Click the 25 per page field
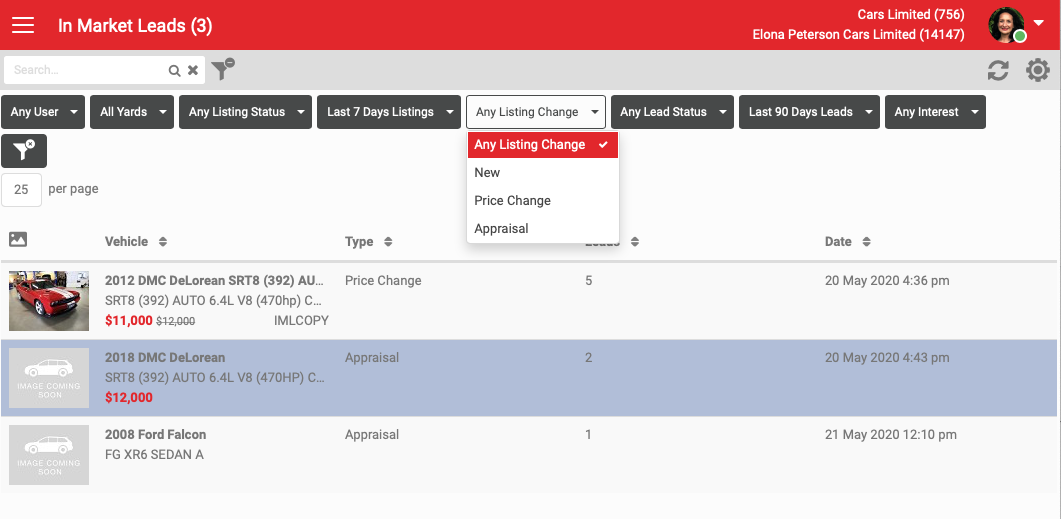This screenshot has width=1061, height=519. pyautogui.click(x=22, y=189)
